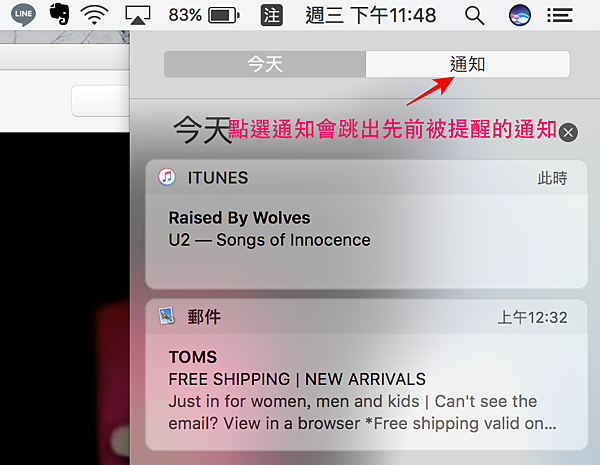The width and height of the screenshot is (600, 465).
Task: Open Spotlight search magnifier
Action: 474,16
